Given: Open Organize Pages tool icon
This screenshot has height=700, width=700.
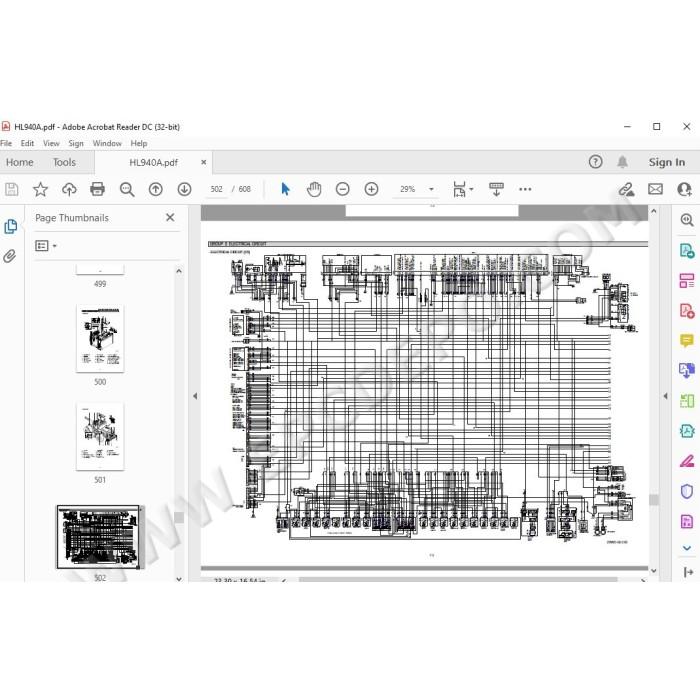Looking at the screenshot, I should click(x=687, y=281).
